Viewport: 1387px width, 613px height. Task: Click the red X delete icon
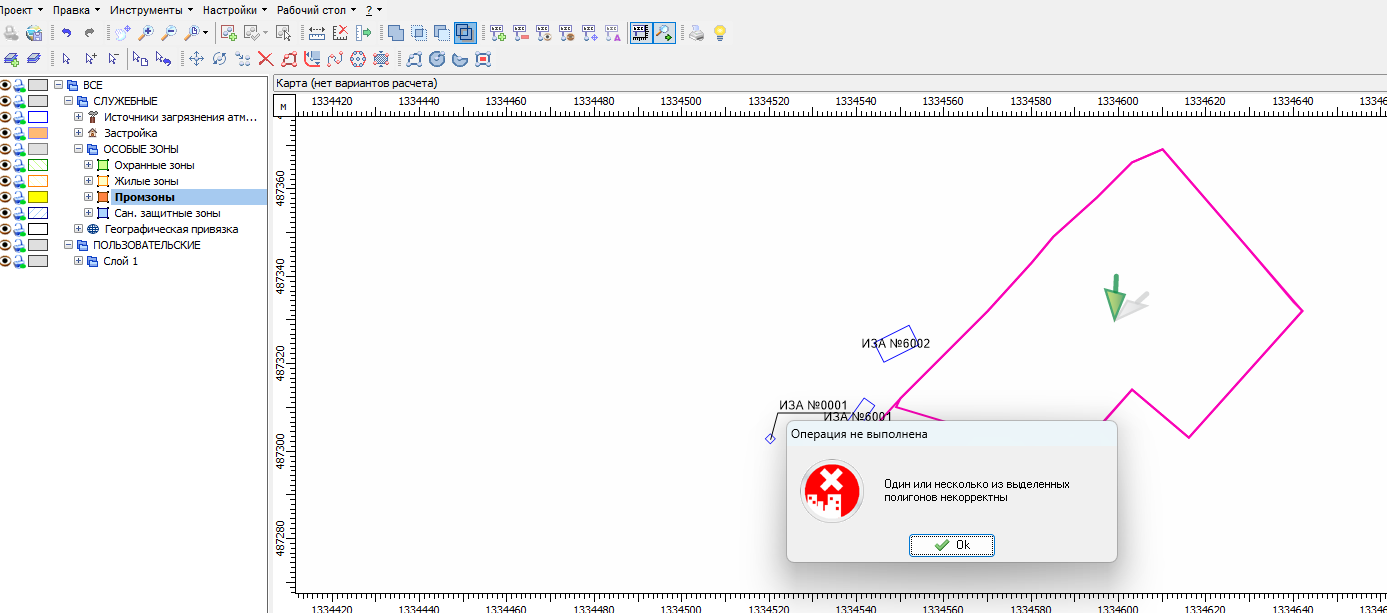point(265,59)
